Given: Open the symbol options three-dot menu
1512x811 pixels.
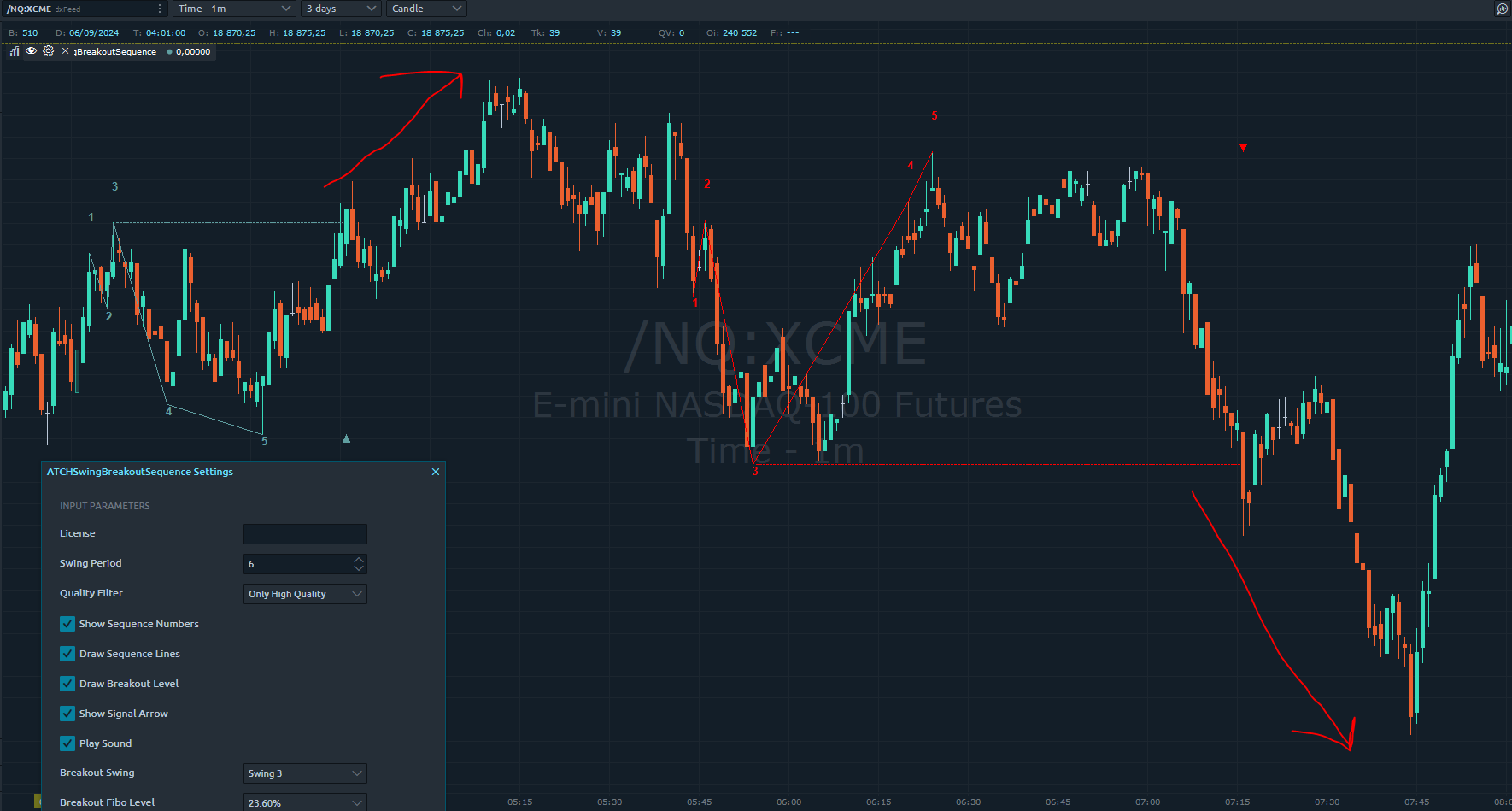Looking at the screenshot, I should (160, 9).
